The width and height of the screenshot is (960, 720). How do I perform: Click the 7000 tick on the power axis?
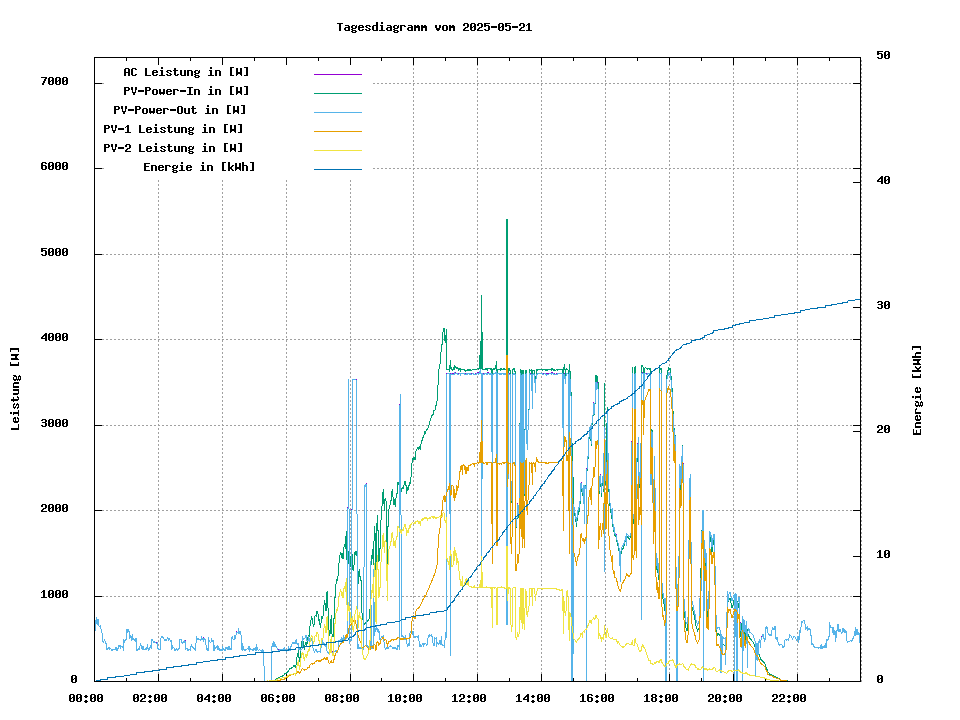pyautogui.click(x=54, y=82)
